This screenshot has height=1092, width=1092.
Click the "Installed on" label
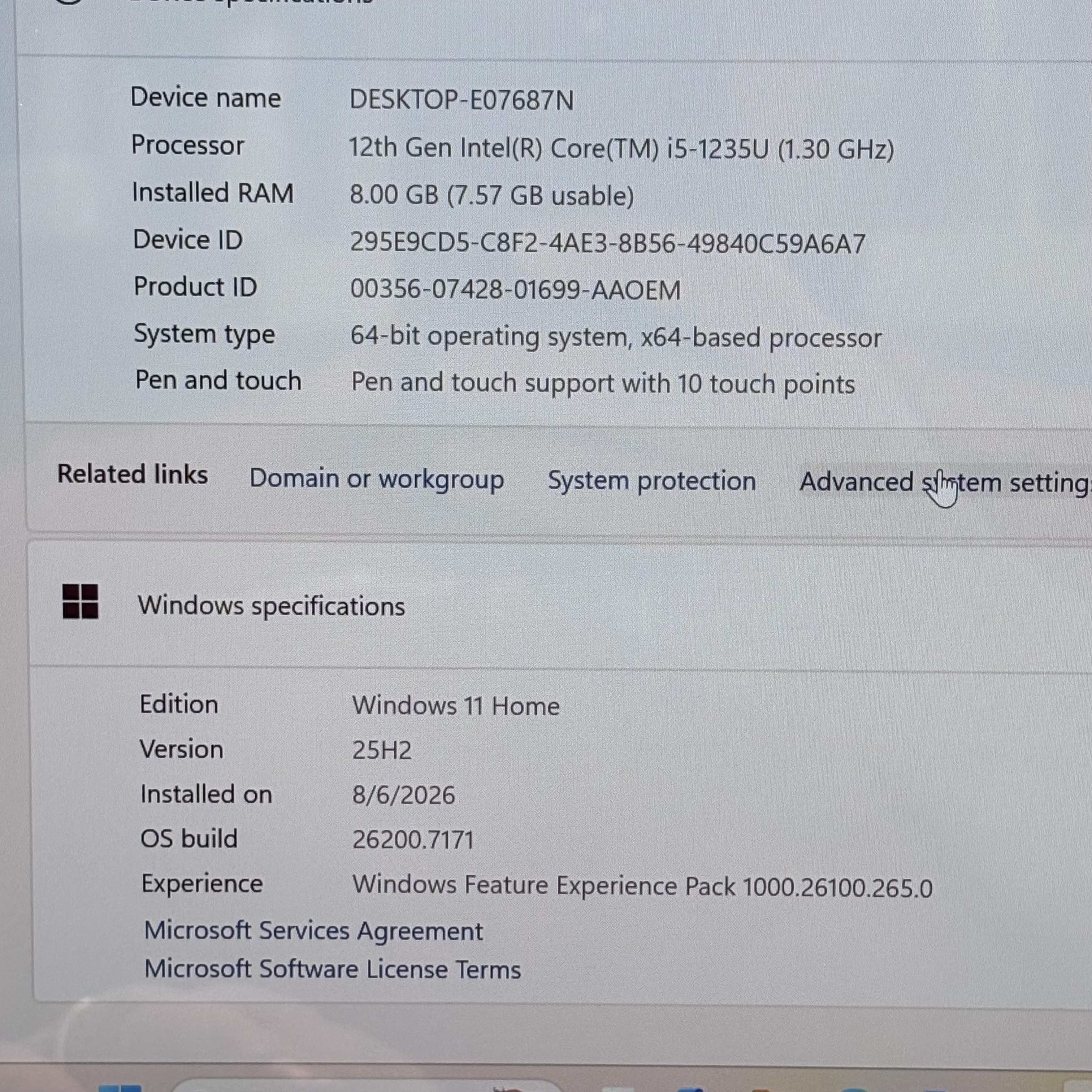(206, 794)
